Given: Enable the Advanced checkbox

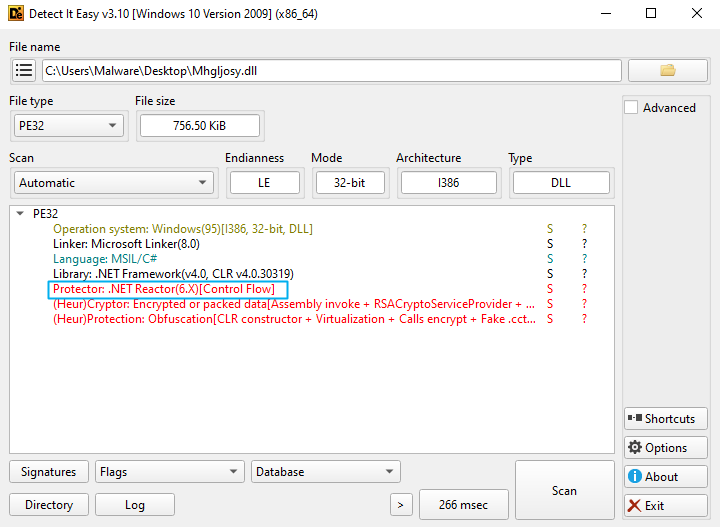Looking at the screenshot, I should click(x=631, y=108).
